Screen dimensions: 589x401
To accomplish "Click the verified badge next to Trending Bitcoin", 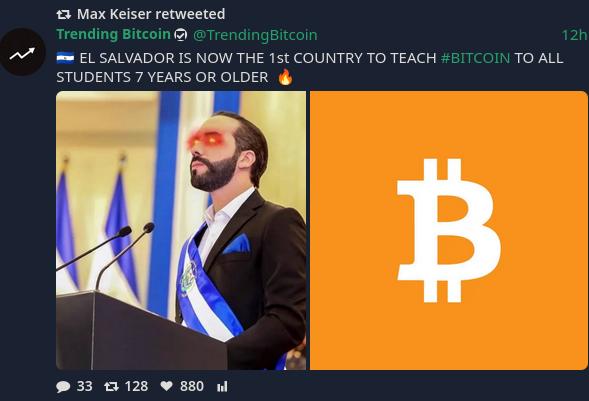I will click(181, 35).
